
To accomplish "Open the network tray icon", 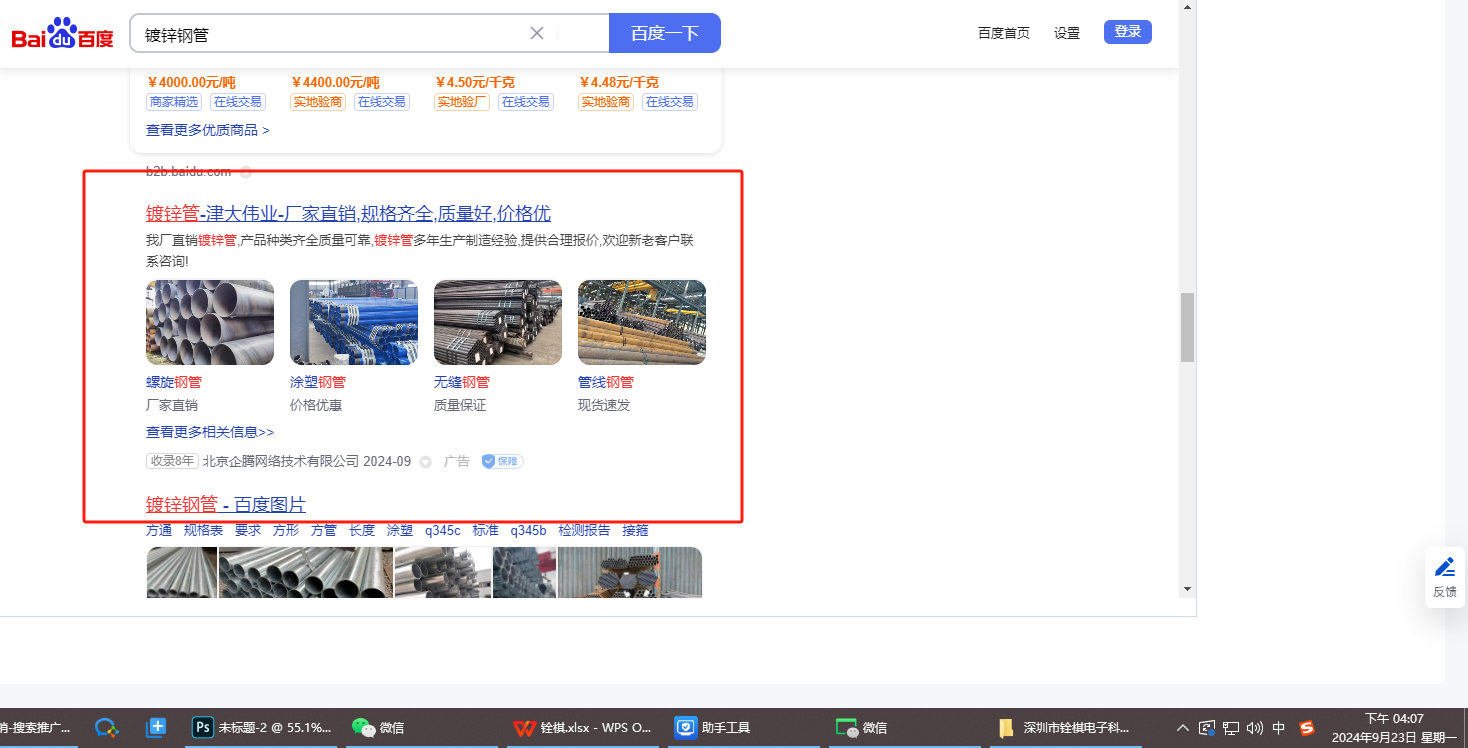I will [x=1231, y=728].
